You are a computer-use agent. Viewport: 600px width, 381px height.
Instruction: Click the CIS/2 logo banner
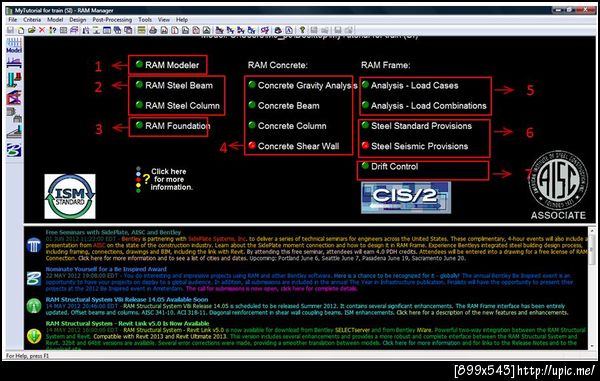pos(406,197)
